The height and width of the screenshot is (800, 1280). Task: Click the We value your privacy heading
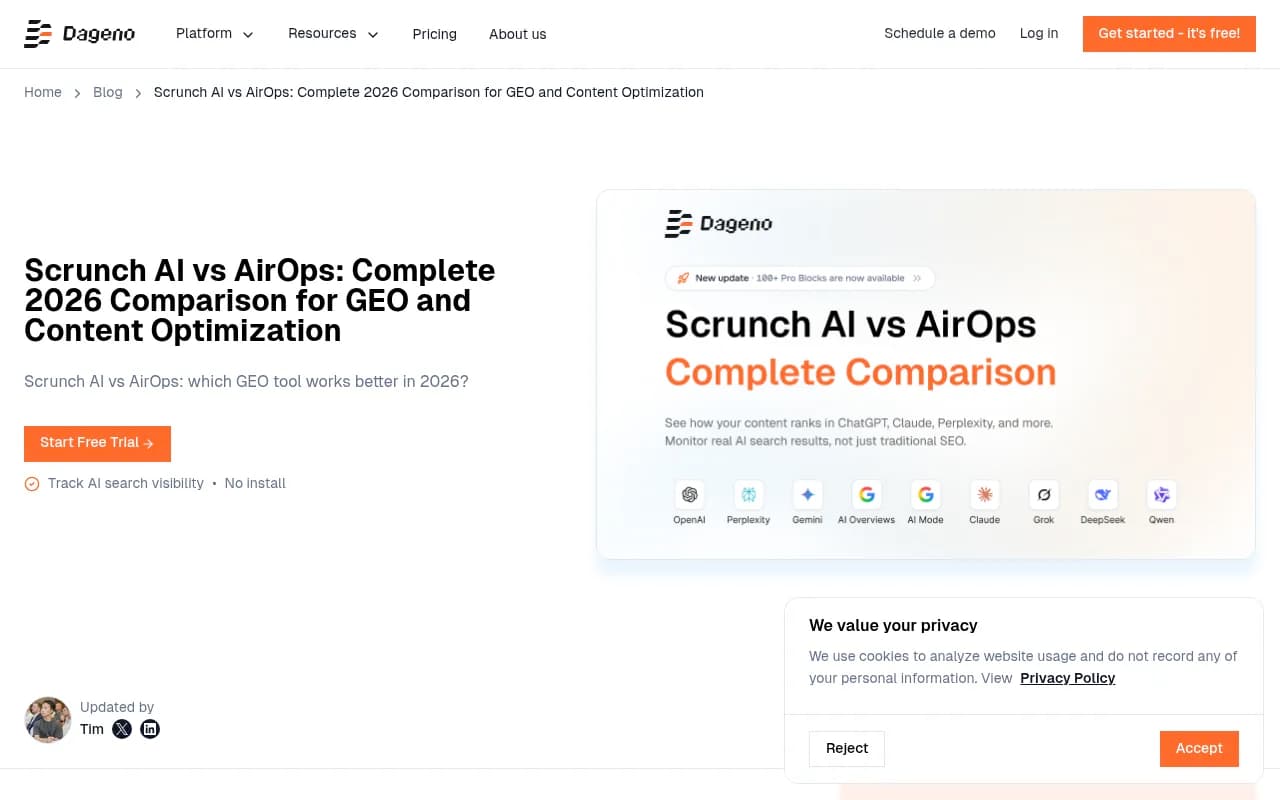pyautogui.click(x=893, y=625)
